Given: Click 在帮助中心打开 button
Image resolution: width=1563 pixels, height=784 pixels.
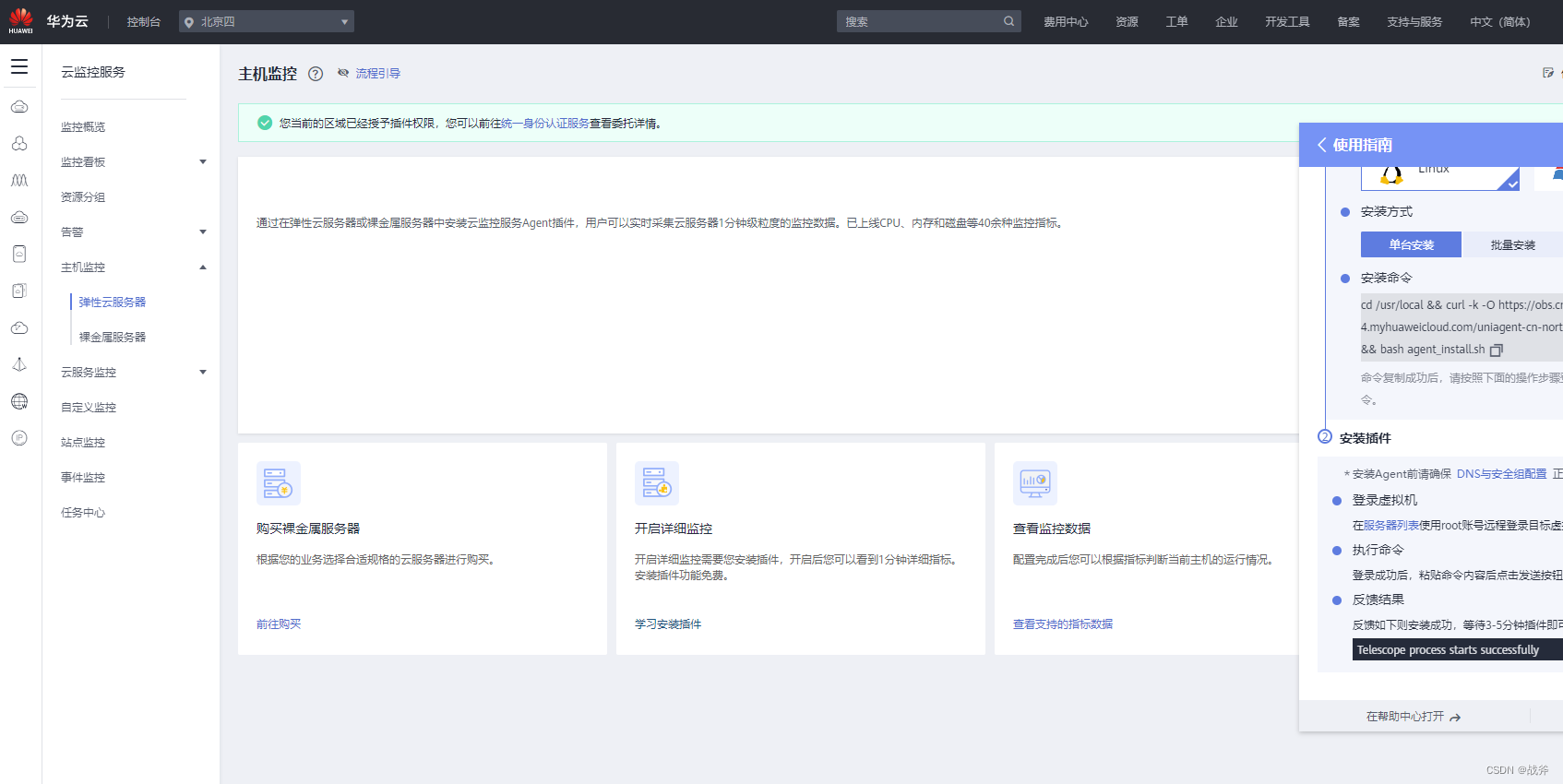Looking at the screenshot, I should tap(1414, 717).
